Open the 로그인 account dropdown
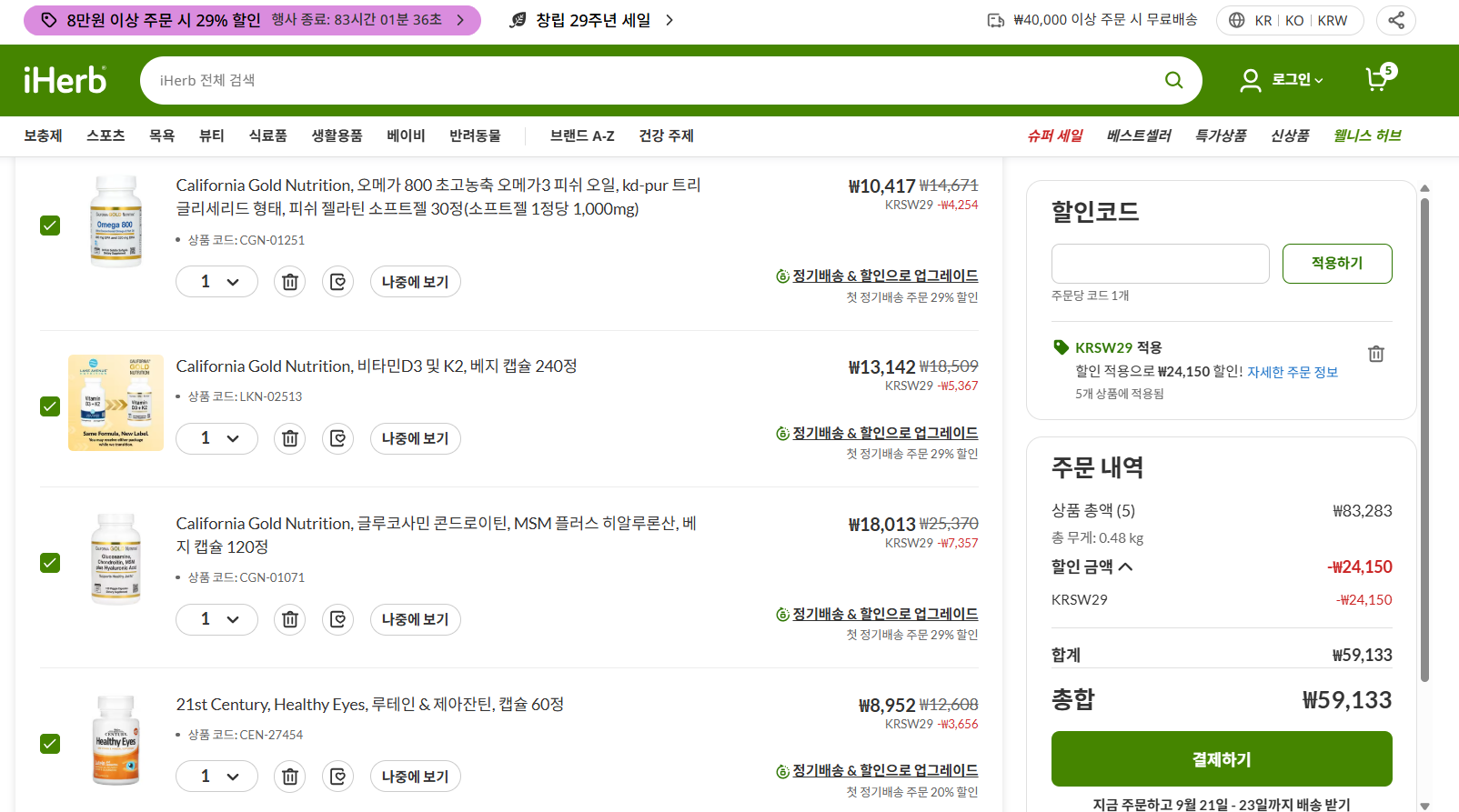1459x812 pixels. tap(1283, 80)
